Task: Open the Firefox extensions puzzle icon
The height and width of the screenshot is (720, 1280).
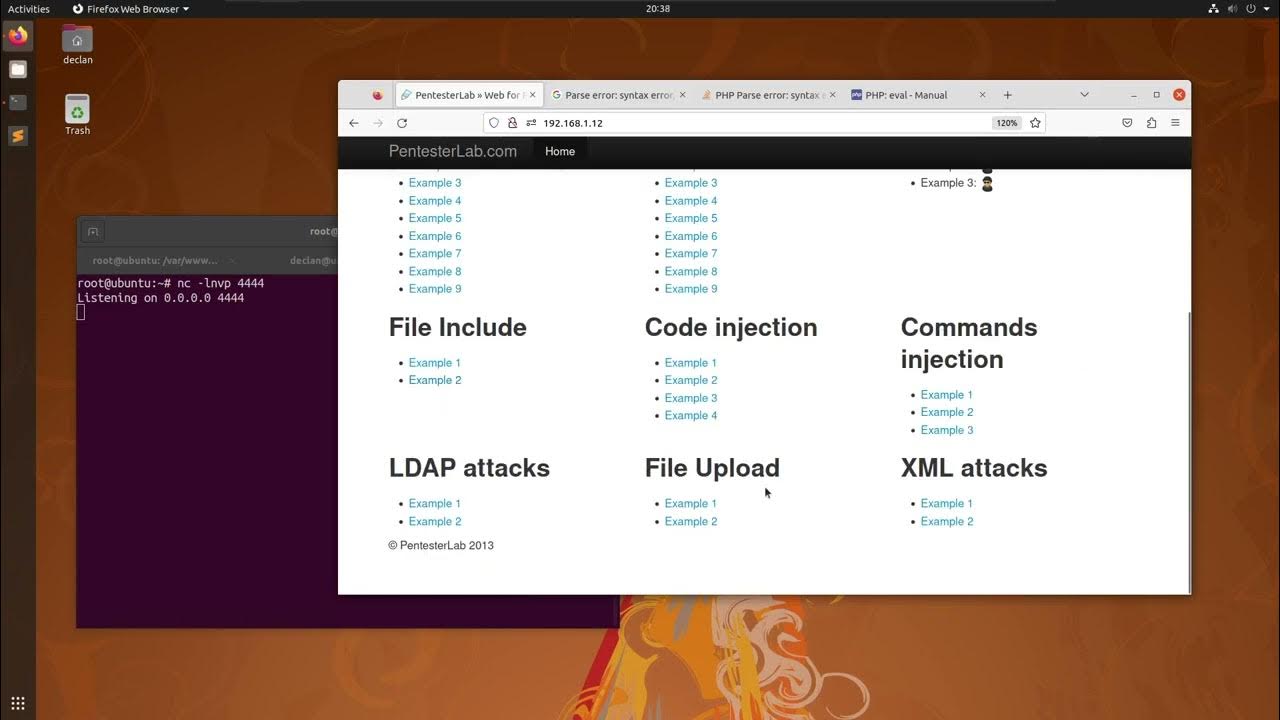Action: pos(1151,123)
